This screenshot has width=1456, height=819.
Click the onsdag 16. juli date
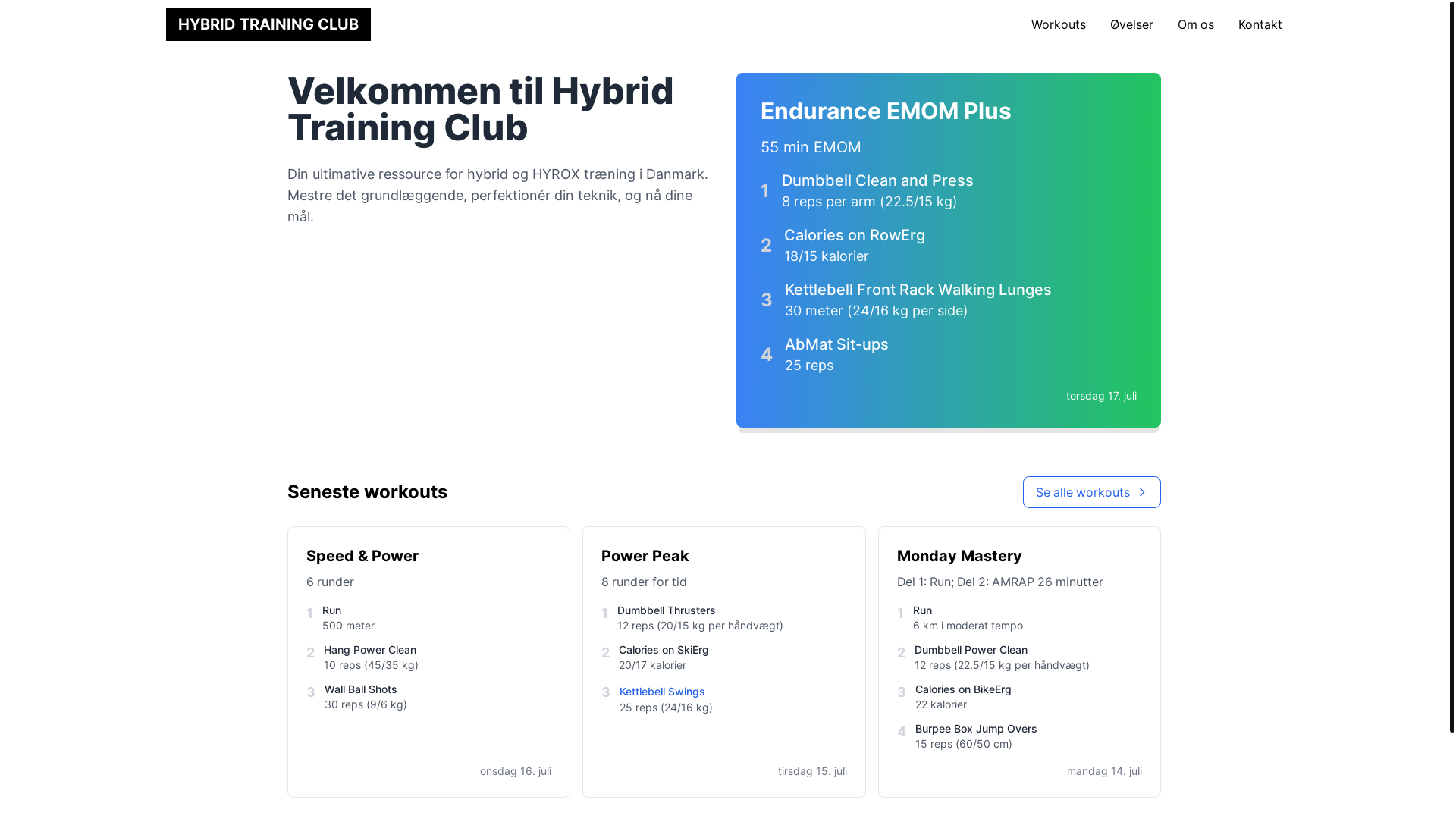point(516,771)
